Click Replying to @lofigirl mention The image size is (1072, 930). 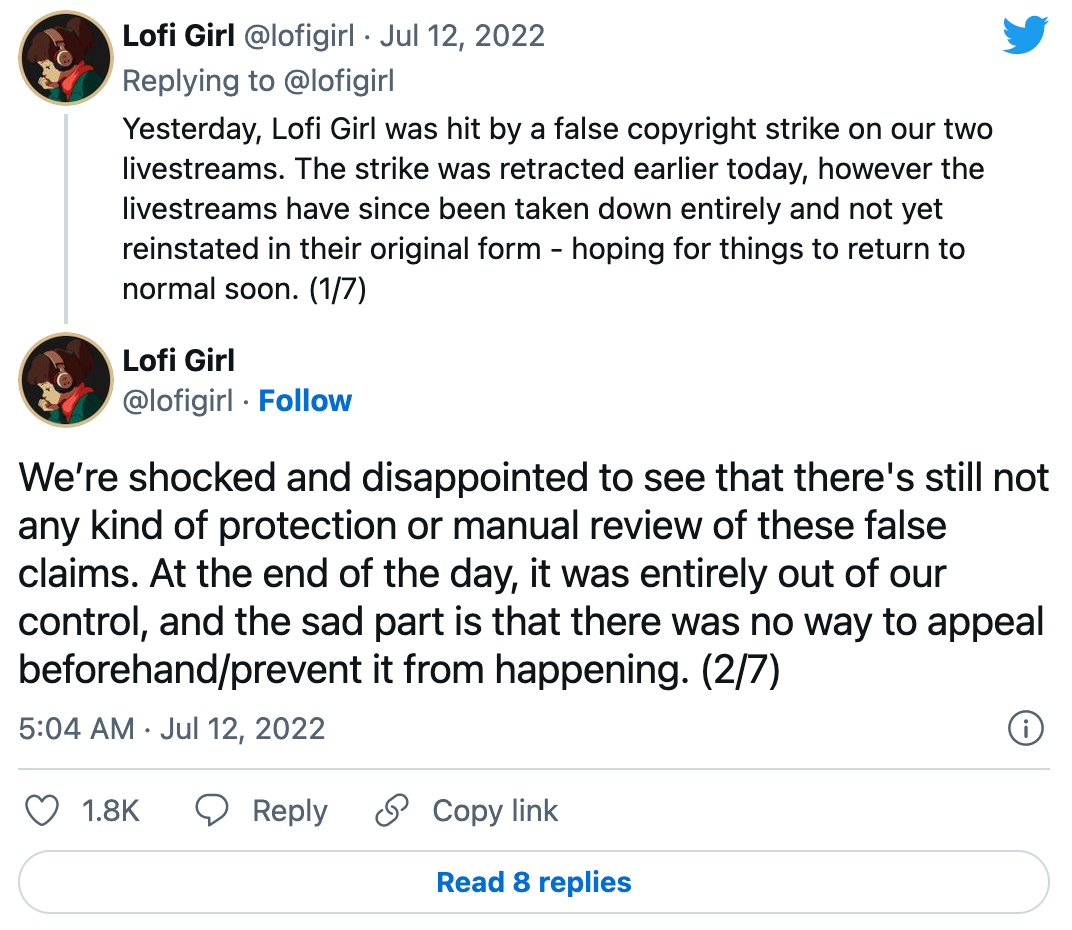pos(338,81)
